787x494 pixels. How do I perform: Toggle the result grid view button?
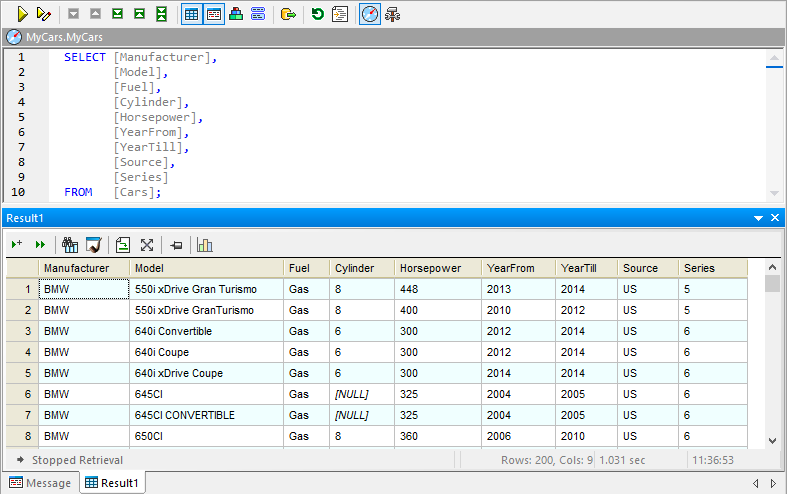click(190, 14)
